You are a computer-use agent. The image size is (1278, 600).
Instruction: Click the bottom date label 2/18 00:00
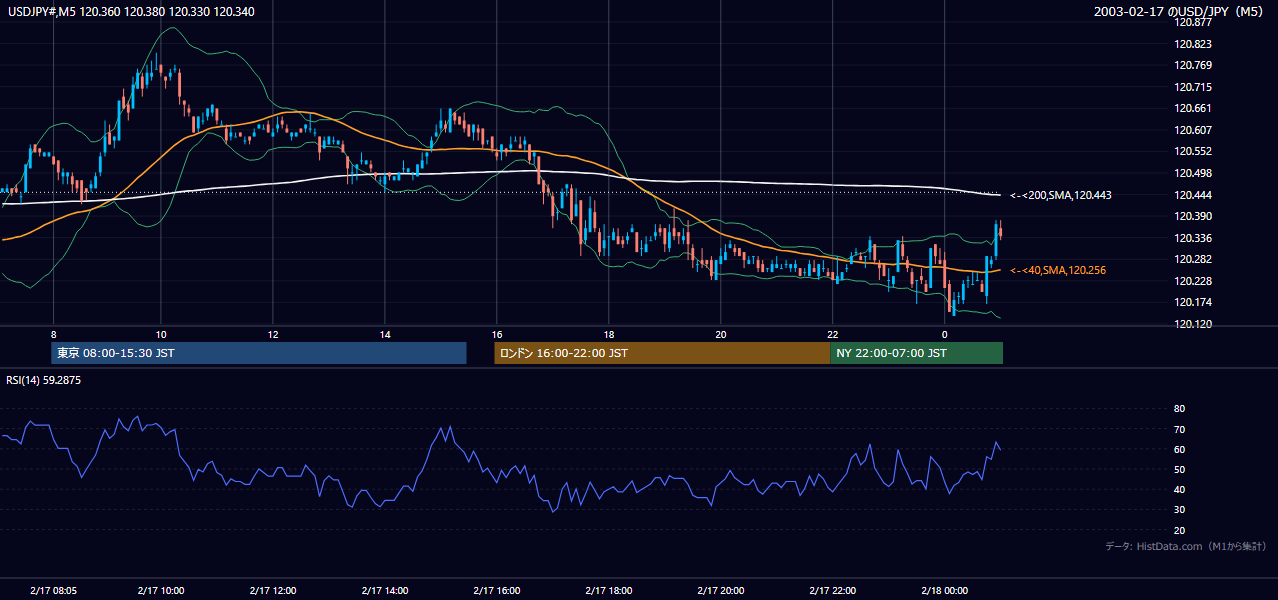click(x=945, y=591)
